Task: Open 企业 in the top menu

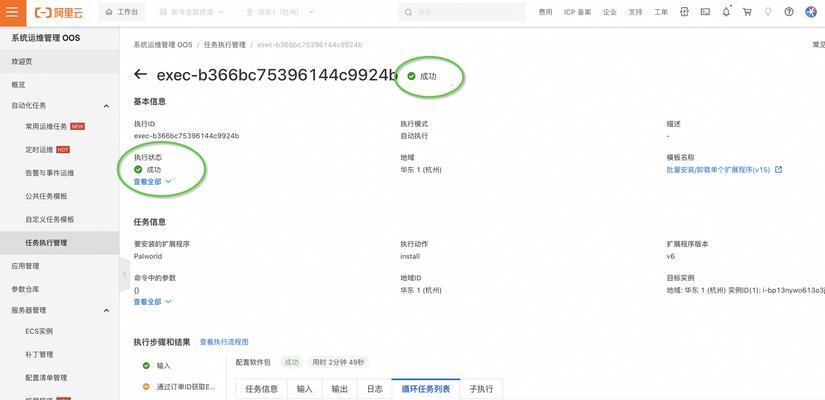Action: coord(609,12)
